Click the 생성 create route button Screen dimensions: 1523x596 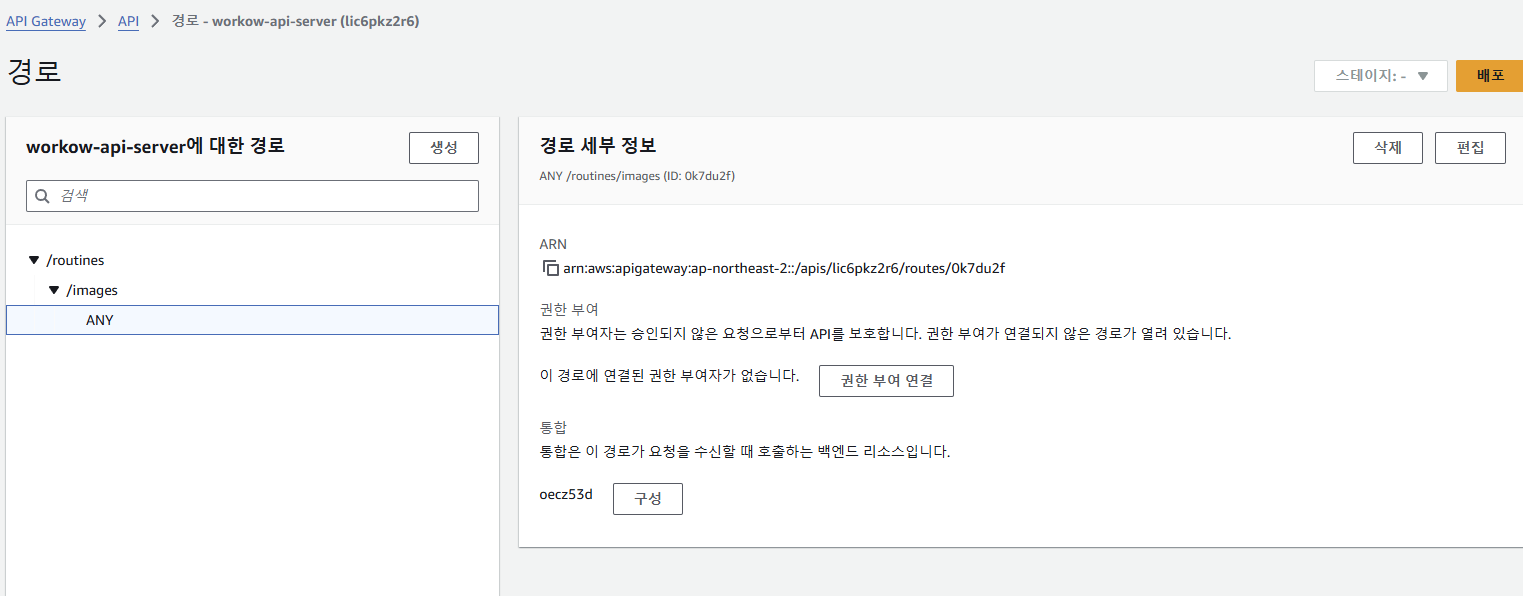pyautogui.click(x=444, y=147)
